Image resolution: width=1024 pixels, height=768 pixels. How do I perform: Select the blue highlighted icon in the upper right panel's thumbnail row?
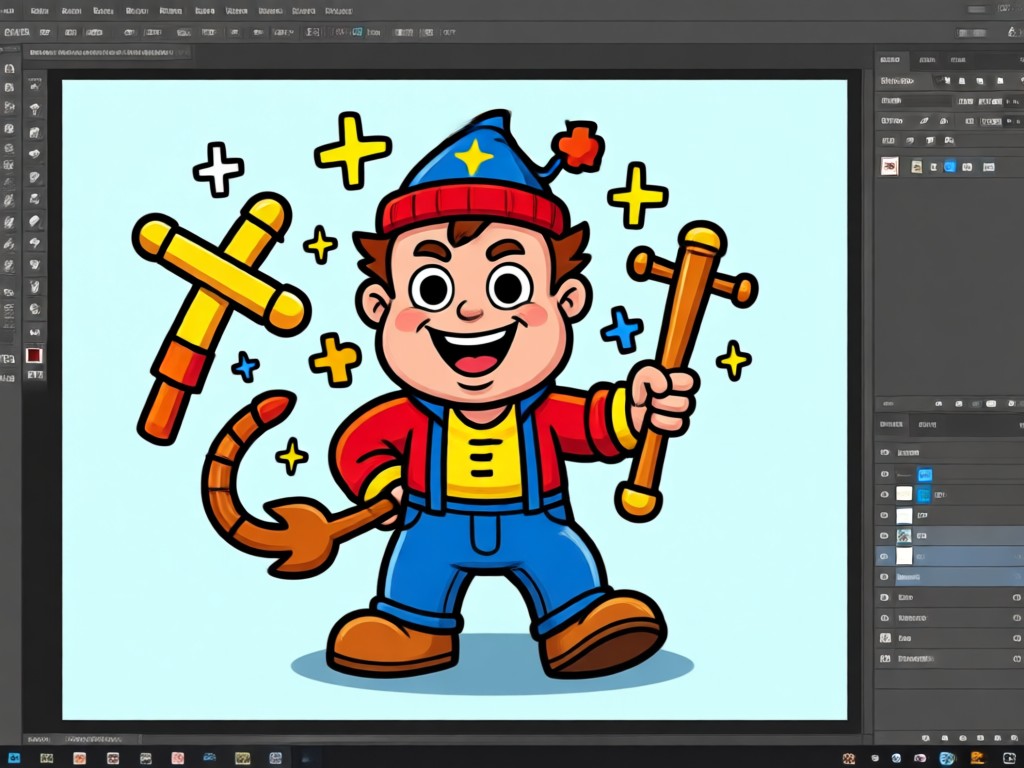pos(950,167)
